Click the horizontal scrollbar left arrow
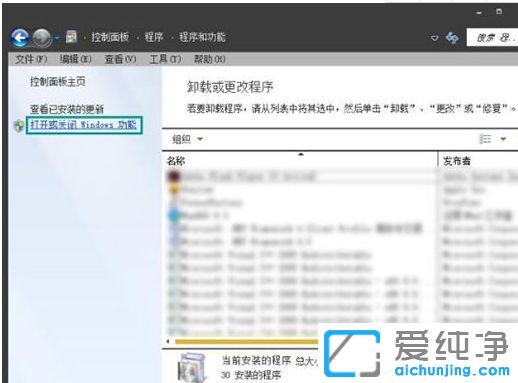518x383 pixels. [x=168, y=341]
